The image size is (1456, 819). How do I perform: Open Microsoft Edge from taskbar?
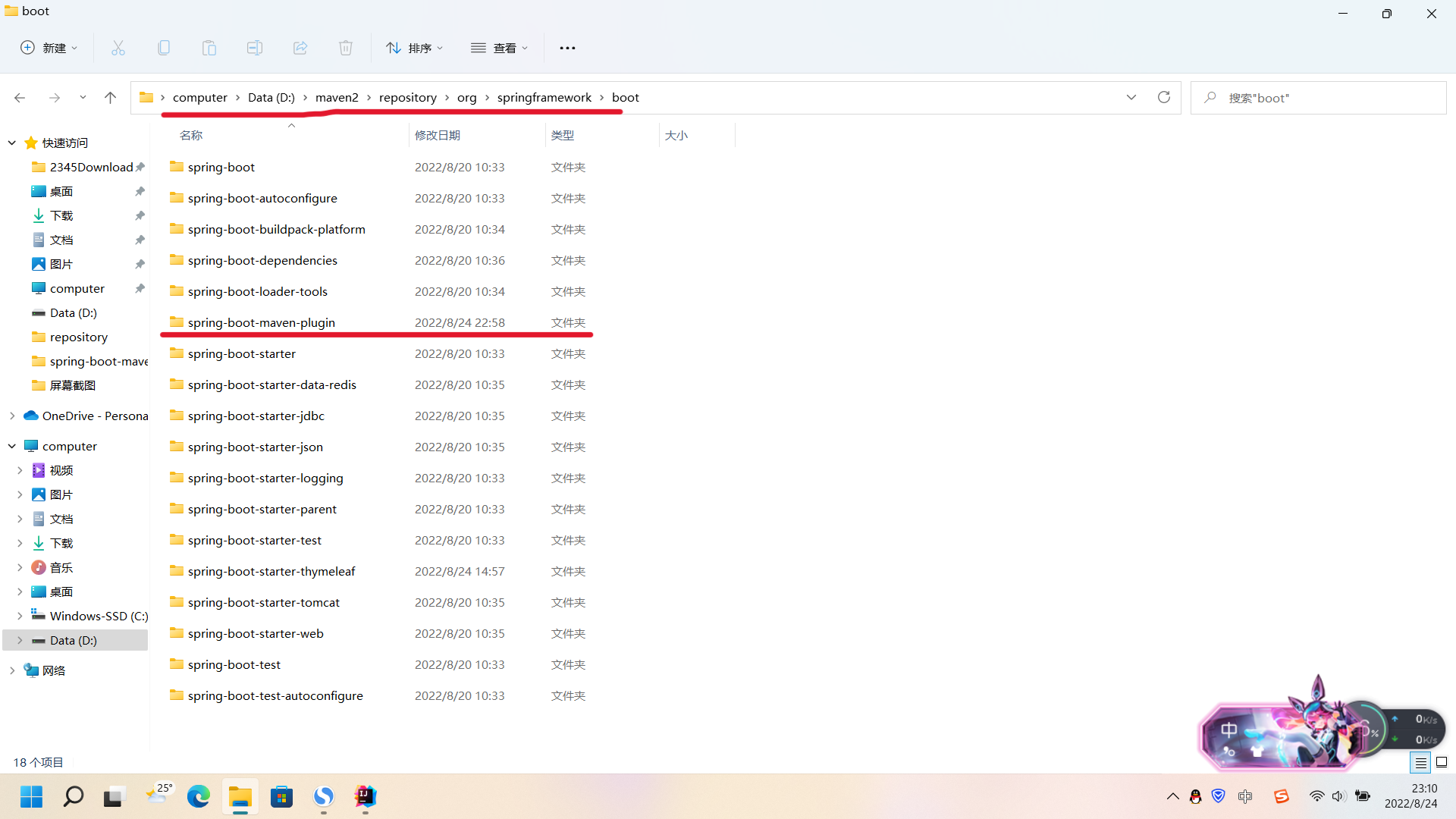pos(199,796)
